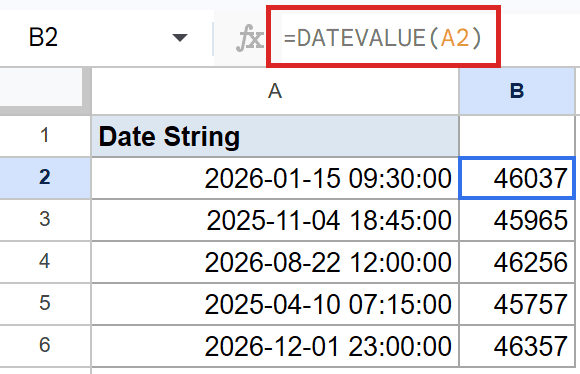Click the 'Date String' header cell
The width and height of the screenshot is (580, 374).
coord(275,136)
